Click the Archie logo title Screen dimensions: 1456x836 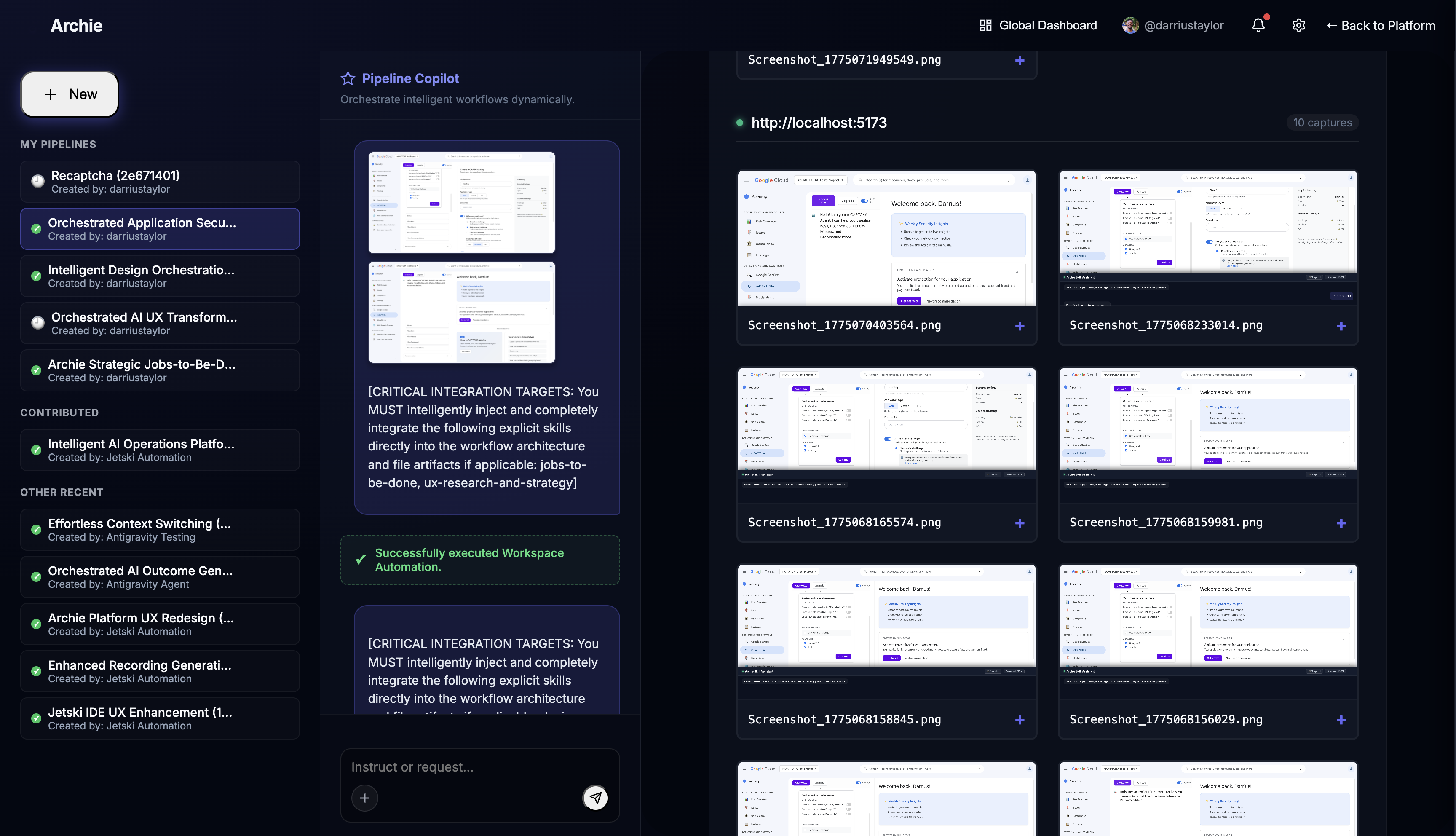point(76,25)
